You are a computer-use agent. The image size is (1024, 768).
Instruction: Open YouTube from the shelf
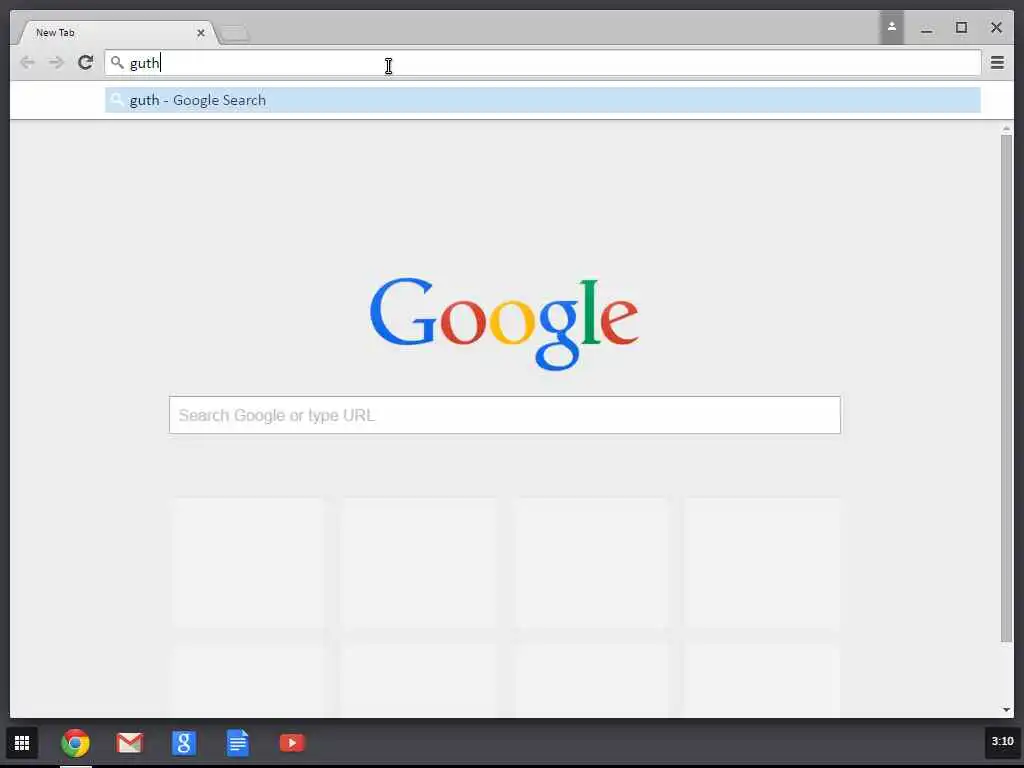click(x=292, y=743)
